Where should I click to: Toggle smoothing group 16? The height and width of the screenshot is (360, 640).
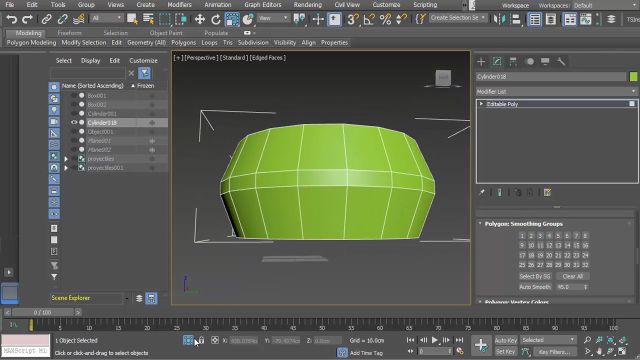click(x=585, y=245)
